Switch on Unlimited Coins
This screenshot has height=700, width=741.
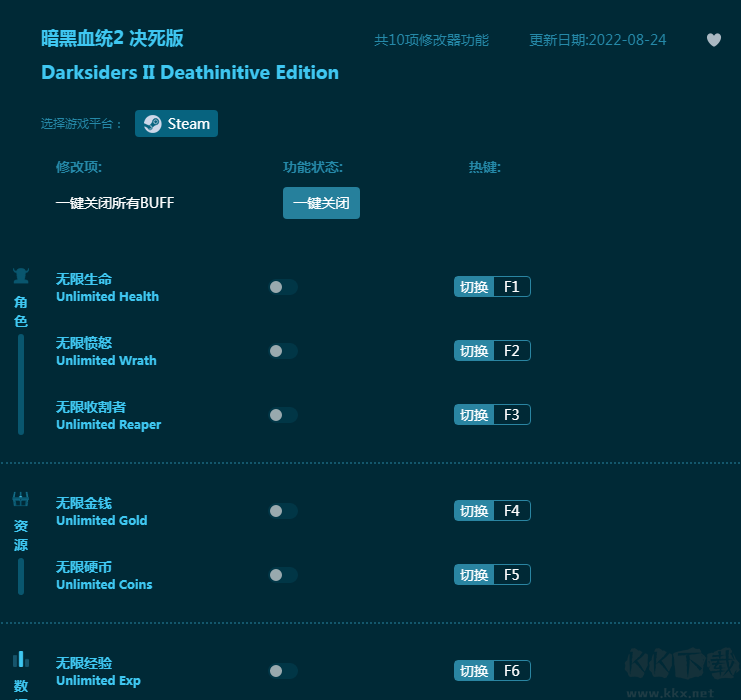tap(282, 575)
